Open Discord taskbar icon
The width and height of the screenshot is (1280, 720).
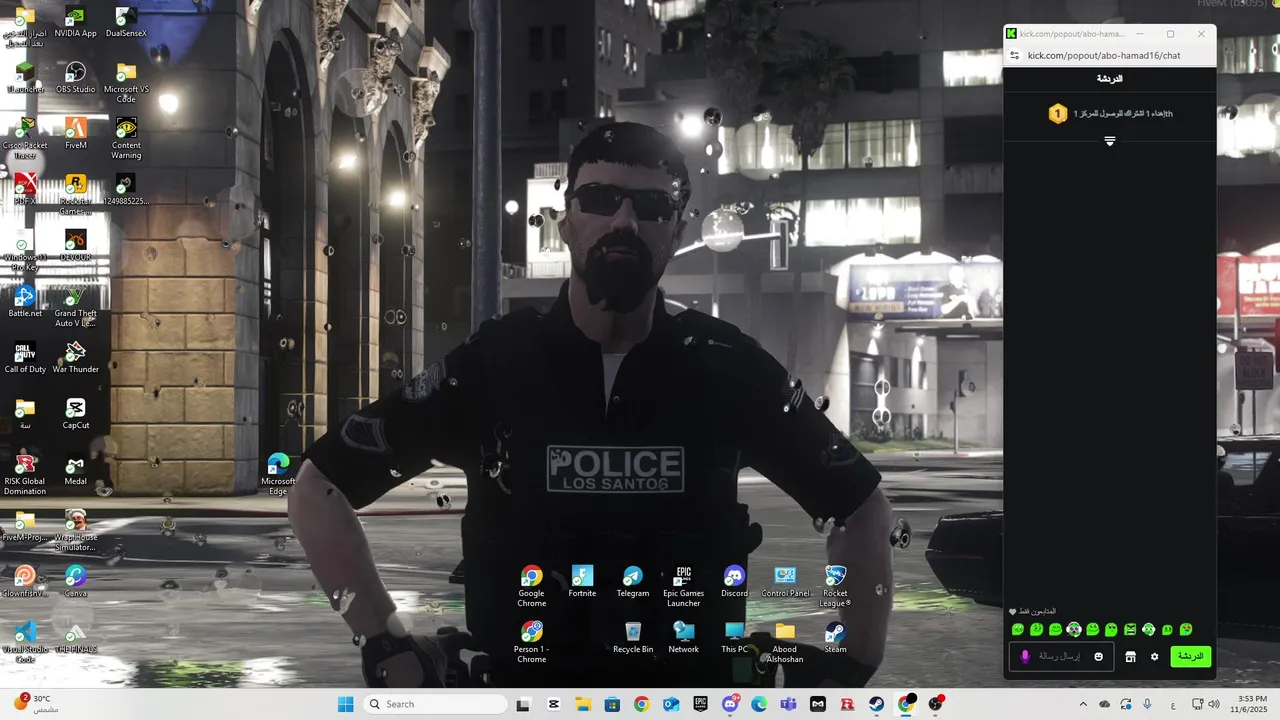(730, 704)
